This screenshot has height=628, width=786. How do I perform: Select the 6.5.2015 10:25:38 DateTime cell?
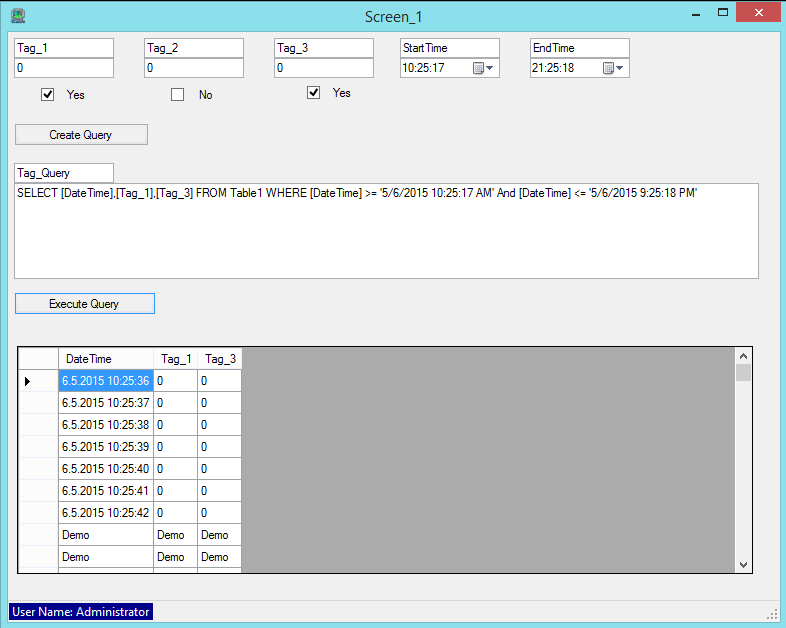tap(105, 425)
